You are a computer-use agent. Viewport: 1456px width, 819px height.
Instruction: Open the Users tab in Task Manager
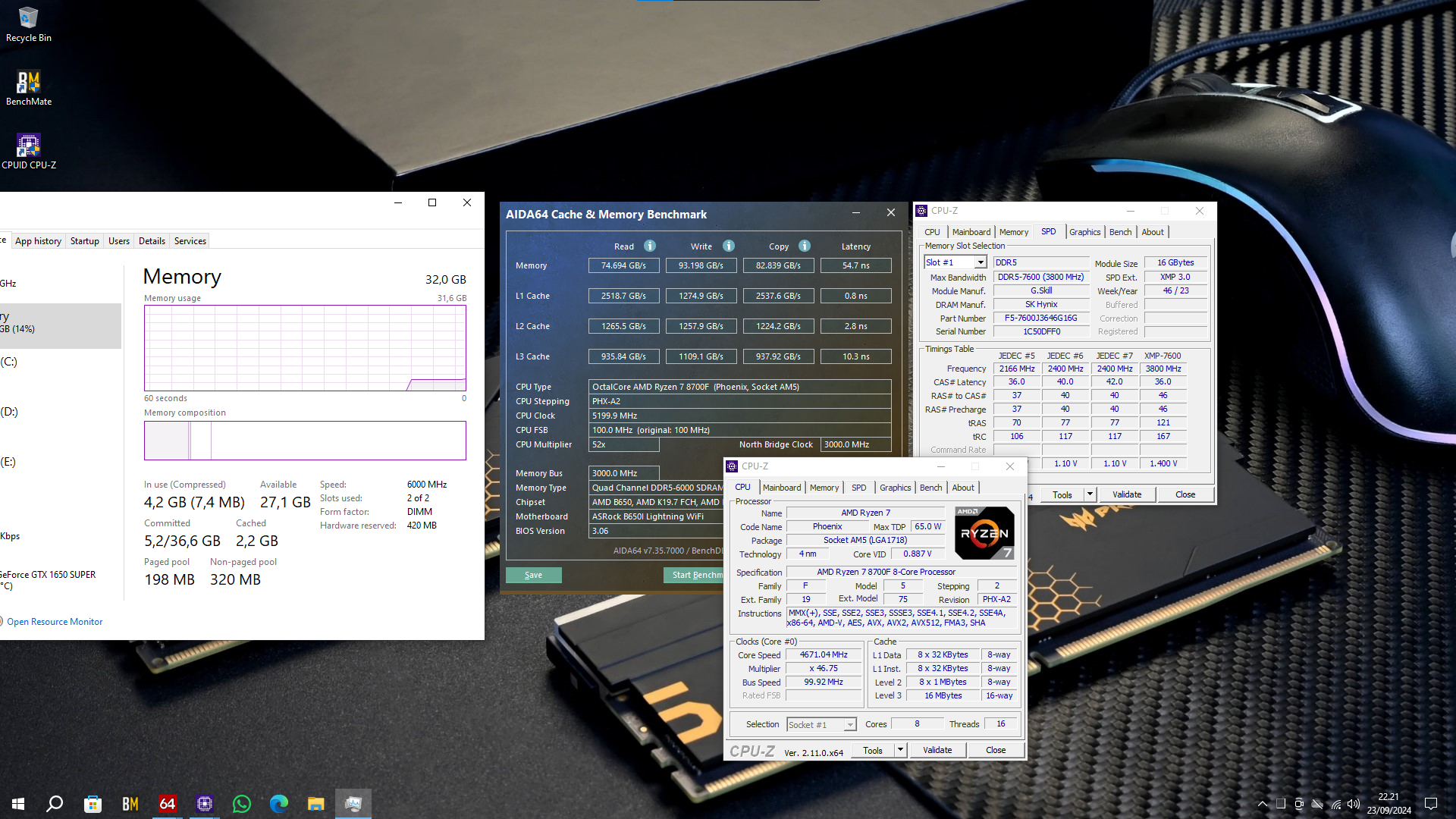tap(119, 241)
